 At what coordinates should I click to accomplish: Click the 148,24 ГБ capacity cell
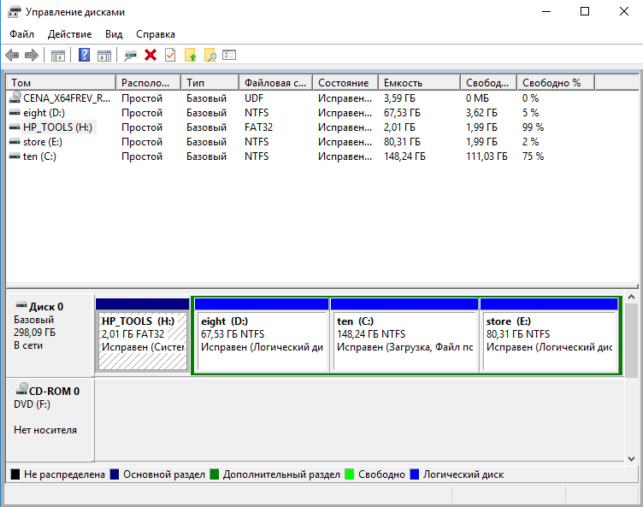point(404,156)
